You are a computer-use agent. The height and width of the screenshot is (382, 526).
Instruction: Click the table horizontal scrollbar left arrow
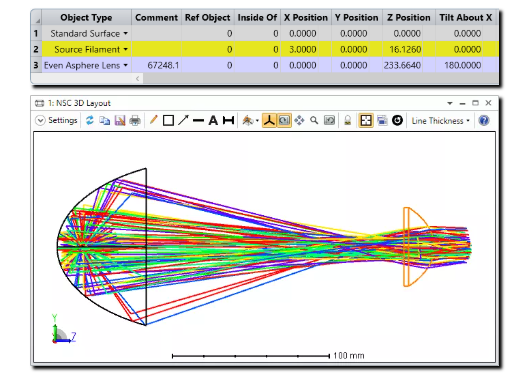click(x=138, y=78)
